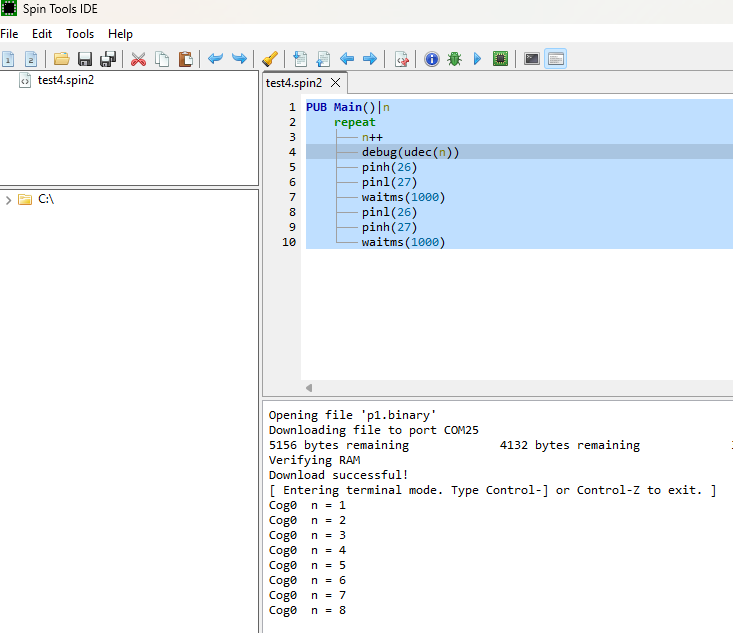The height and width of the screenshot is (633, 733).
Task: Click code line 4 debug(udec(n))
Action: (410, 152)
